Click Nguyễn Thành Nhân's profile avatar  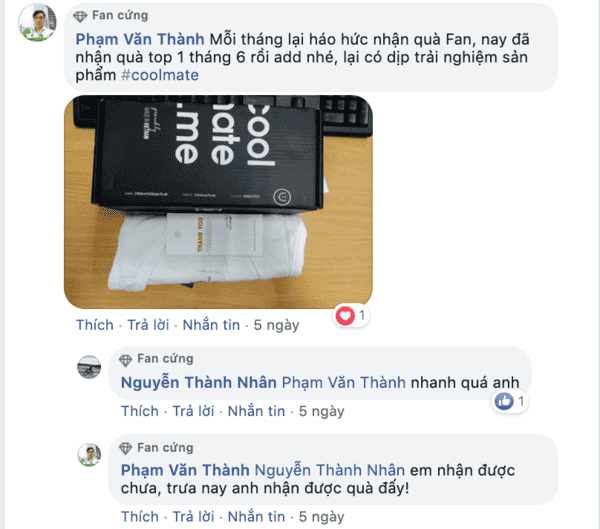pyautogui.click(x=89, y=367)
